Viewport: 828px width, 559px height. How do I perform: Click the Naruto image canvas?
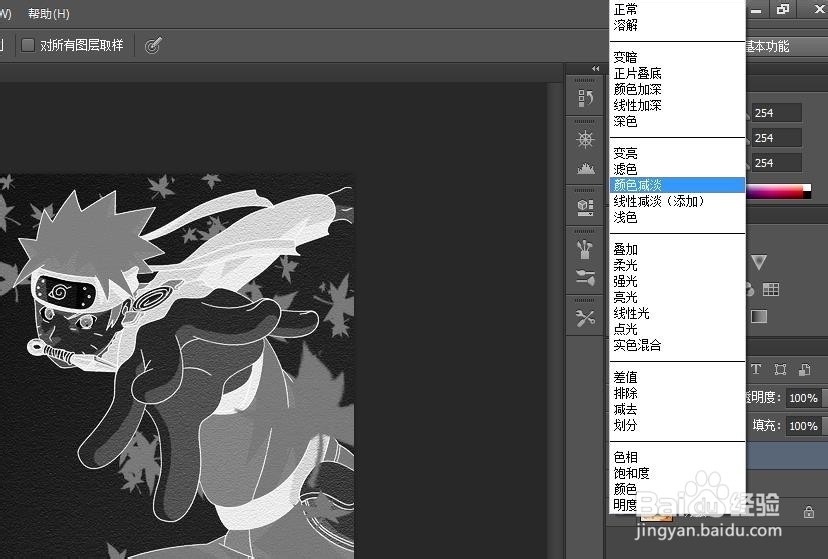point(177,367)
